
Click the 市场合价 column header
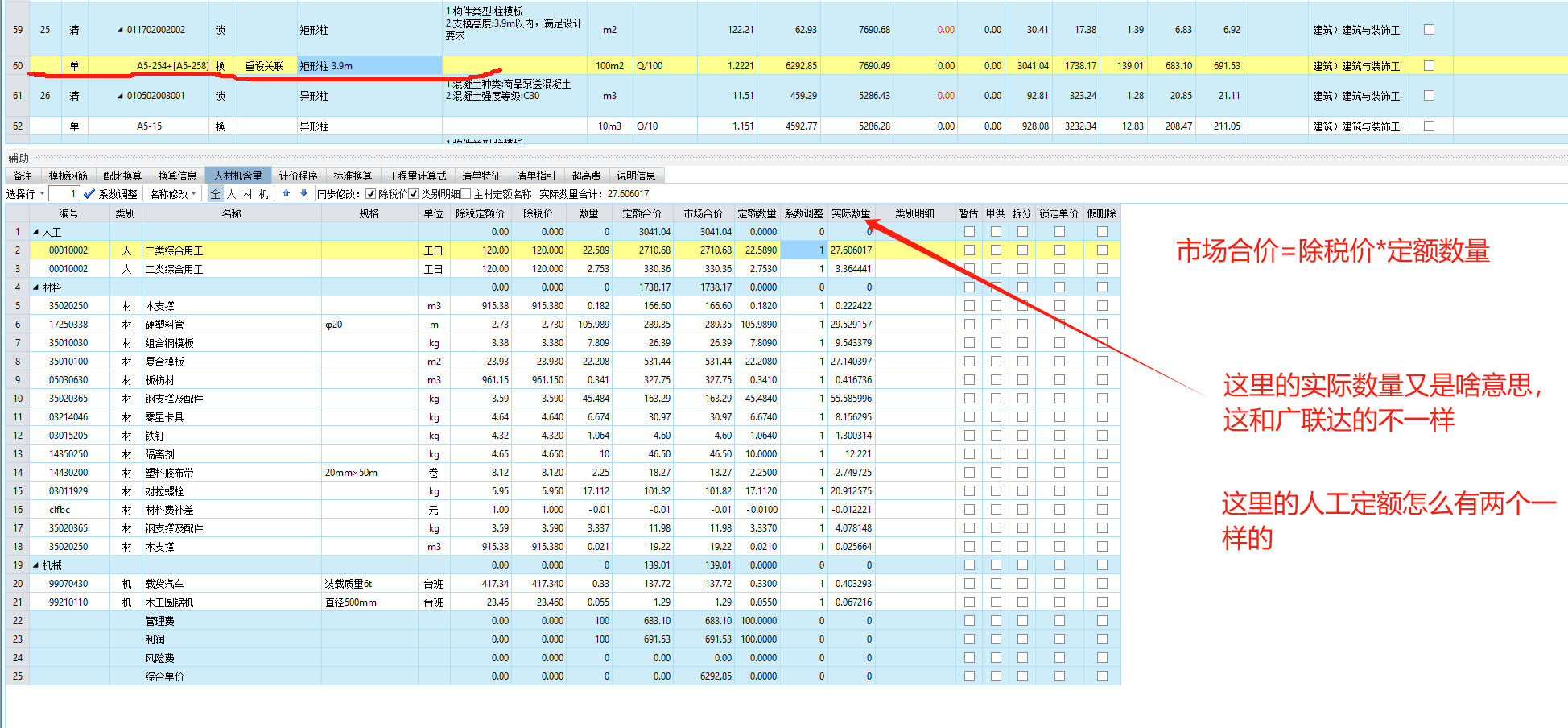click(704, 213)
